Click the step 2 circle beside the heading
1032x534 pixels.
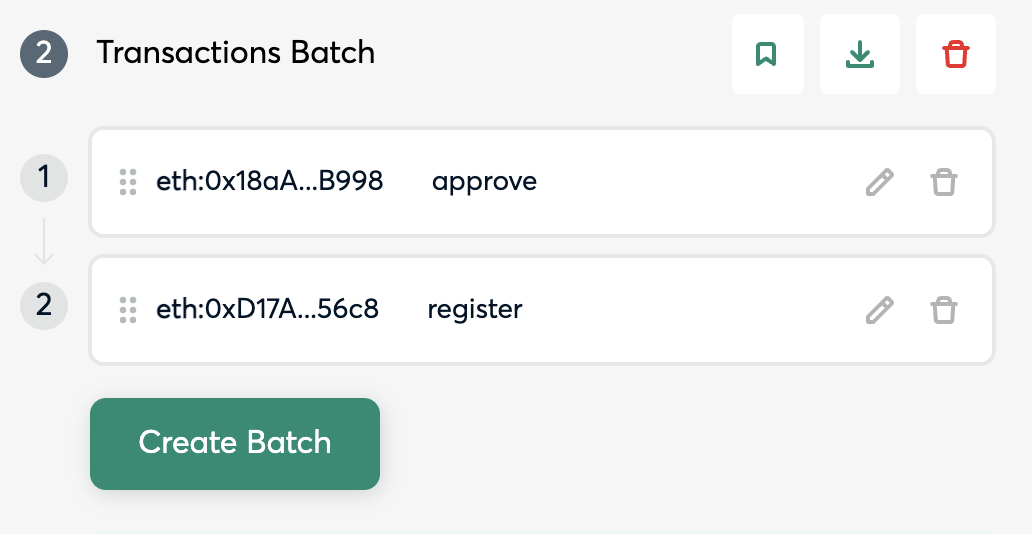(44, 53)
